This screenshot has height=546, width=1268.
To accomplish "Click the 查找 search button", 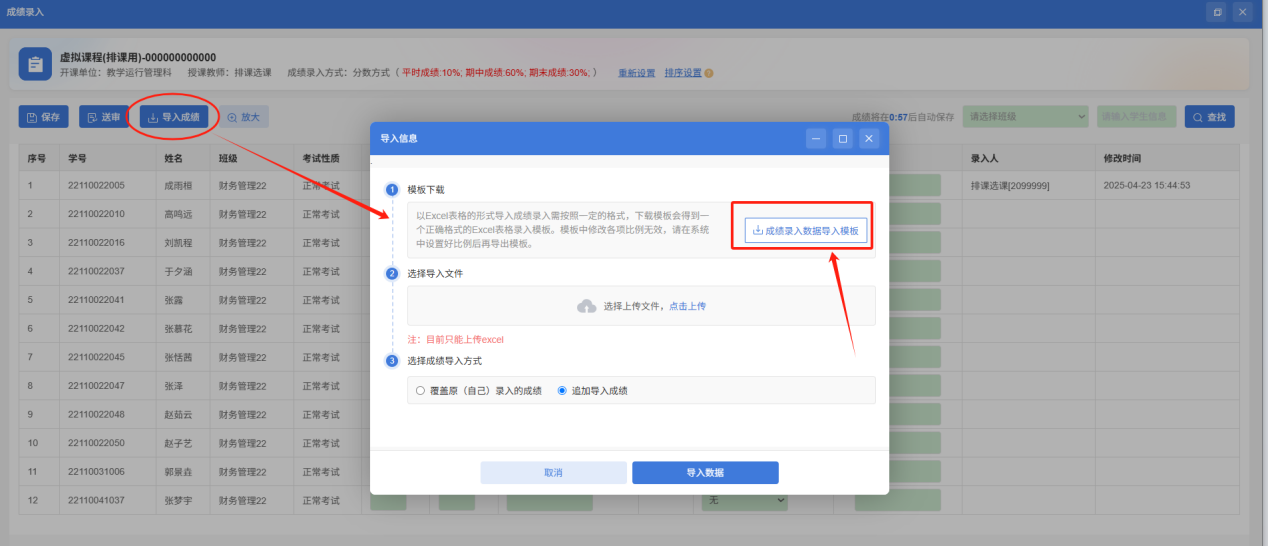I will pos(1209,117).
